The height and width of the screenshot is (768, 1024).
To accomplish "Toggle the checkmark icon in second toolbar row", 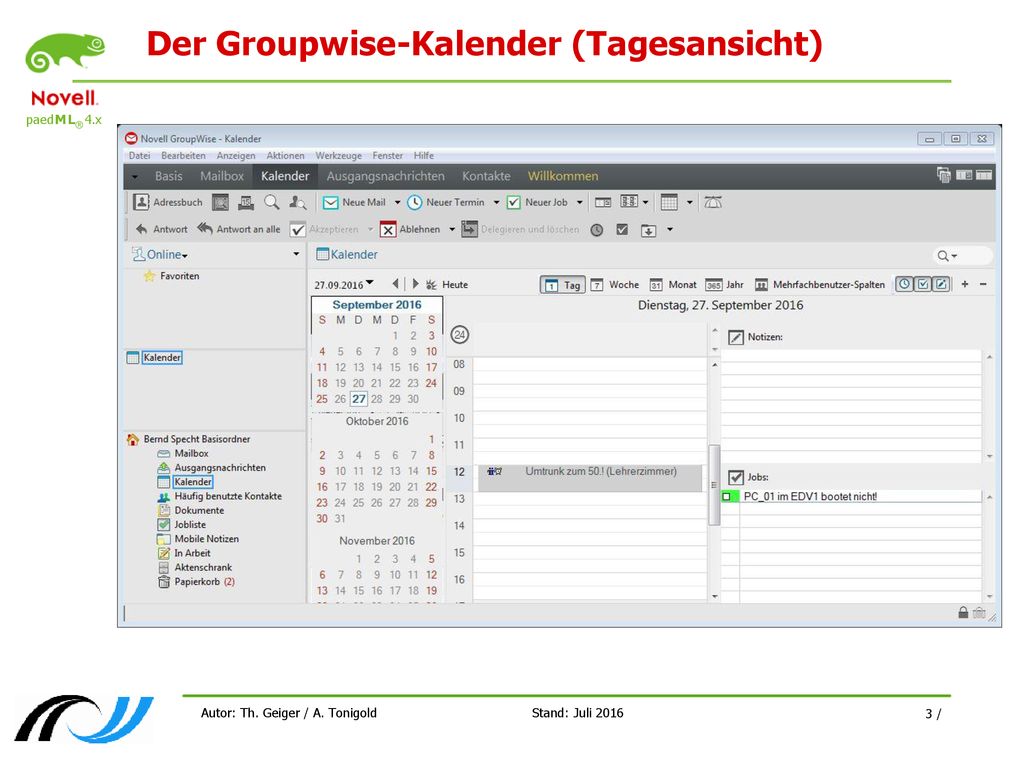I will [x=622, y=230].
